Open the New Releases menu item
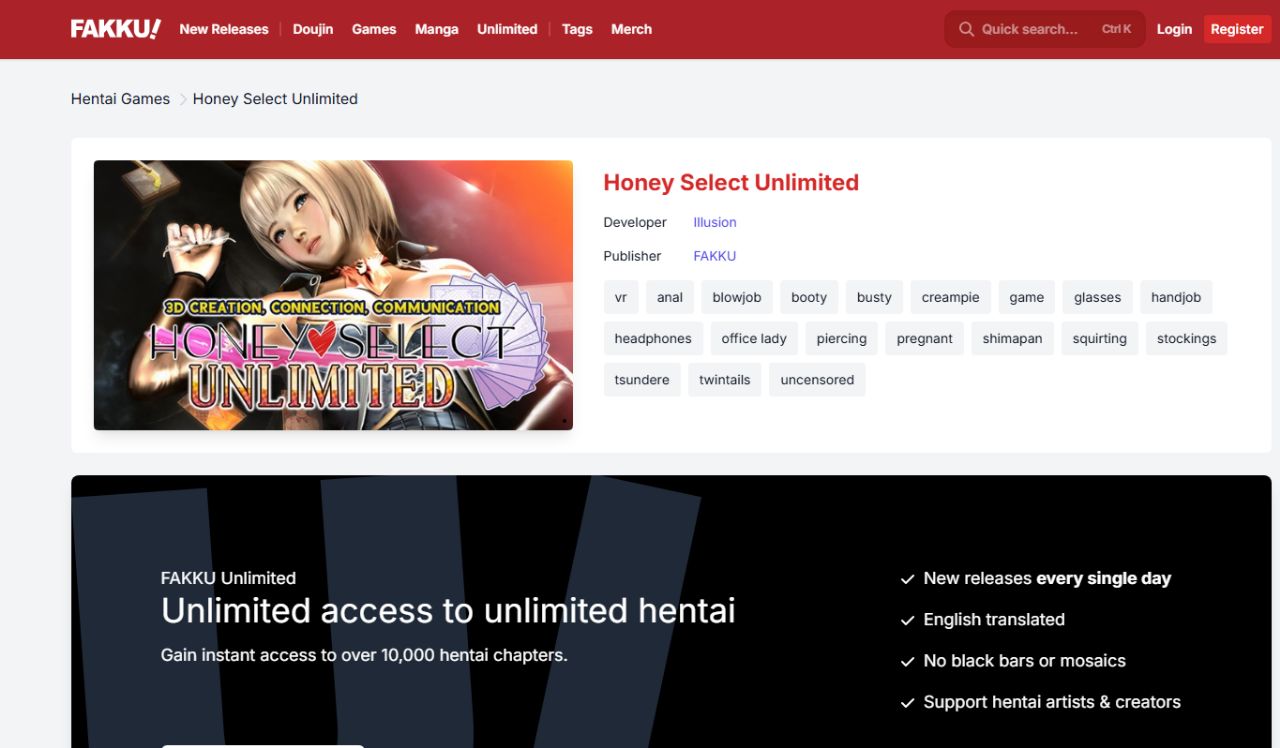 pos(224,29)
